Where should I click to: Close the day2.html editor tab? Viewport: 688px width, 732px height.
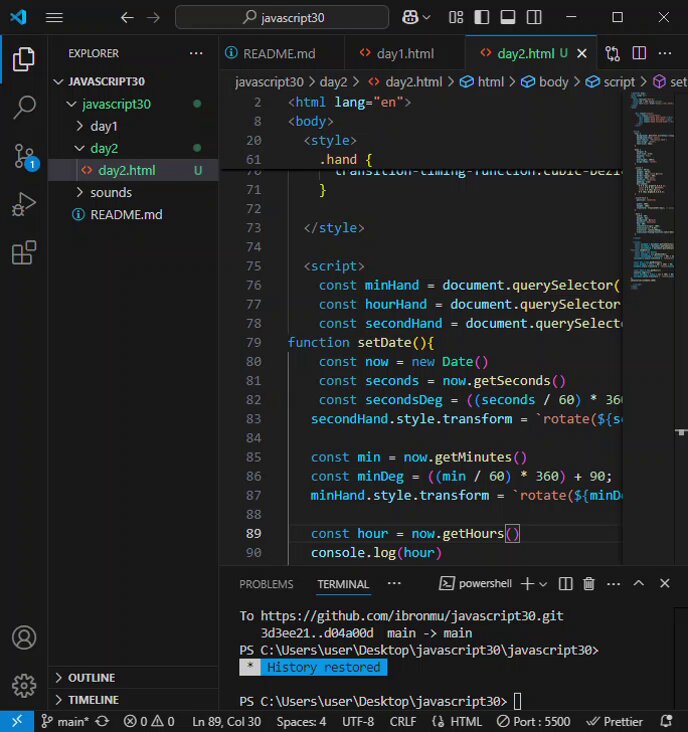(582, 54)
